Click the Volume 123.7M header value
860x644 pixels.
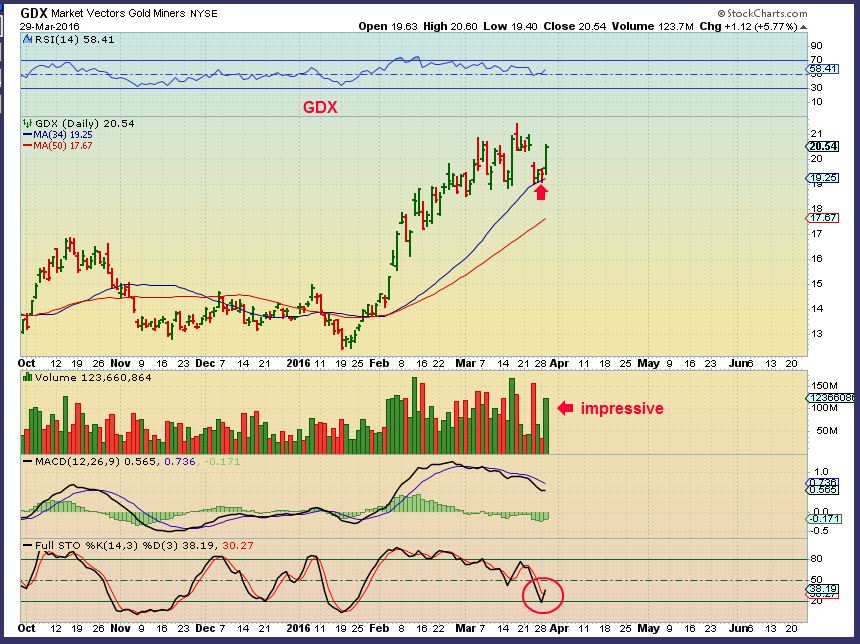click(x=653, y=26)
